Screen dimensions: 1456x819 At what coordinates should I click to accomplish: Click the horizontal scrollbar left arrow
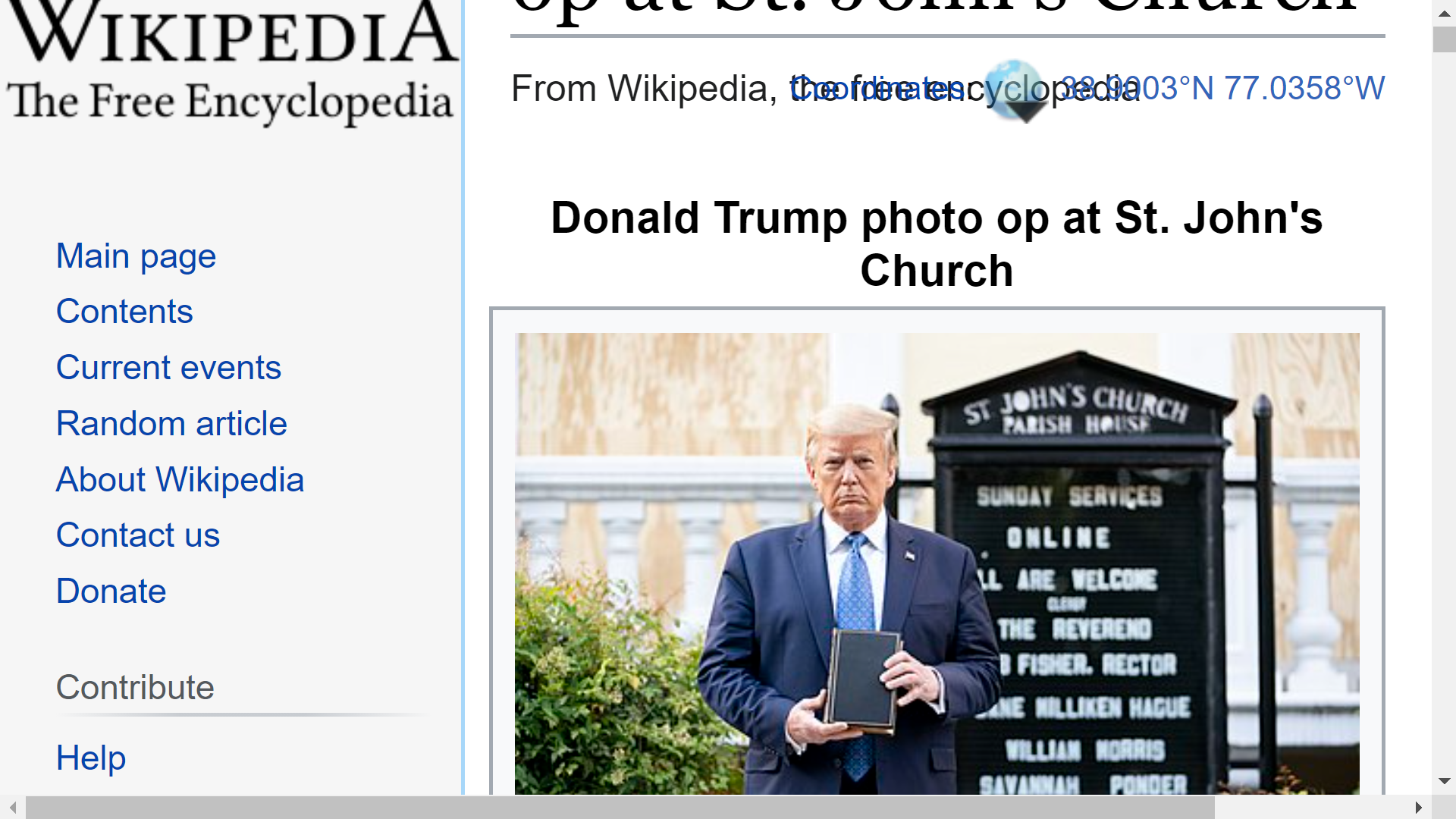(x=12, y=808)
